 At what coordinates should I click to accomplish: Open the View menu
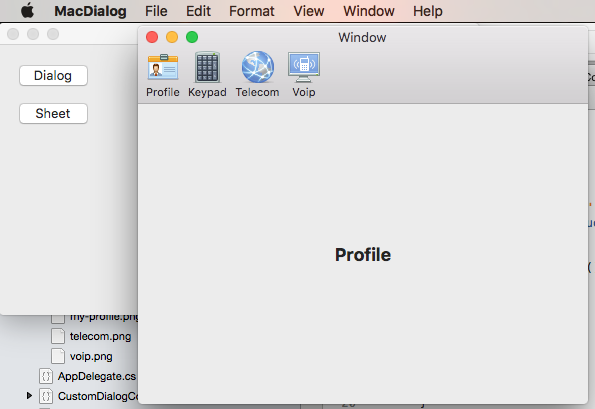[309, 11]
